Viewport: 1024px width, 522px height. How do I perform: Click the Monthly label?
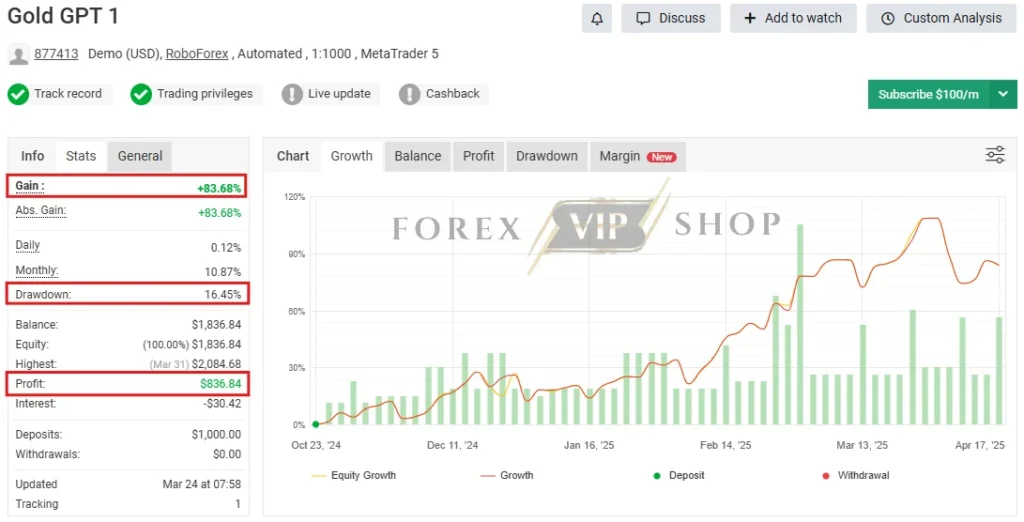click(x=37, y=270)
